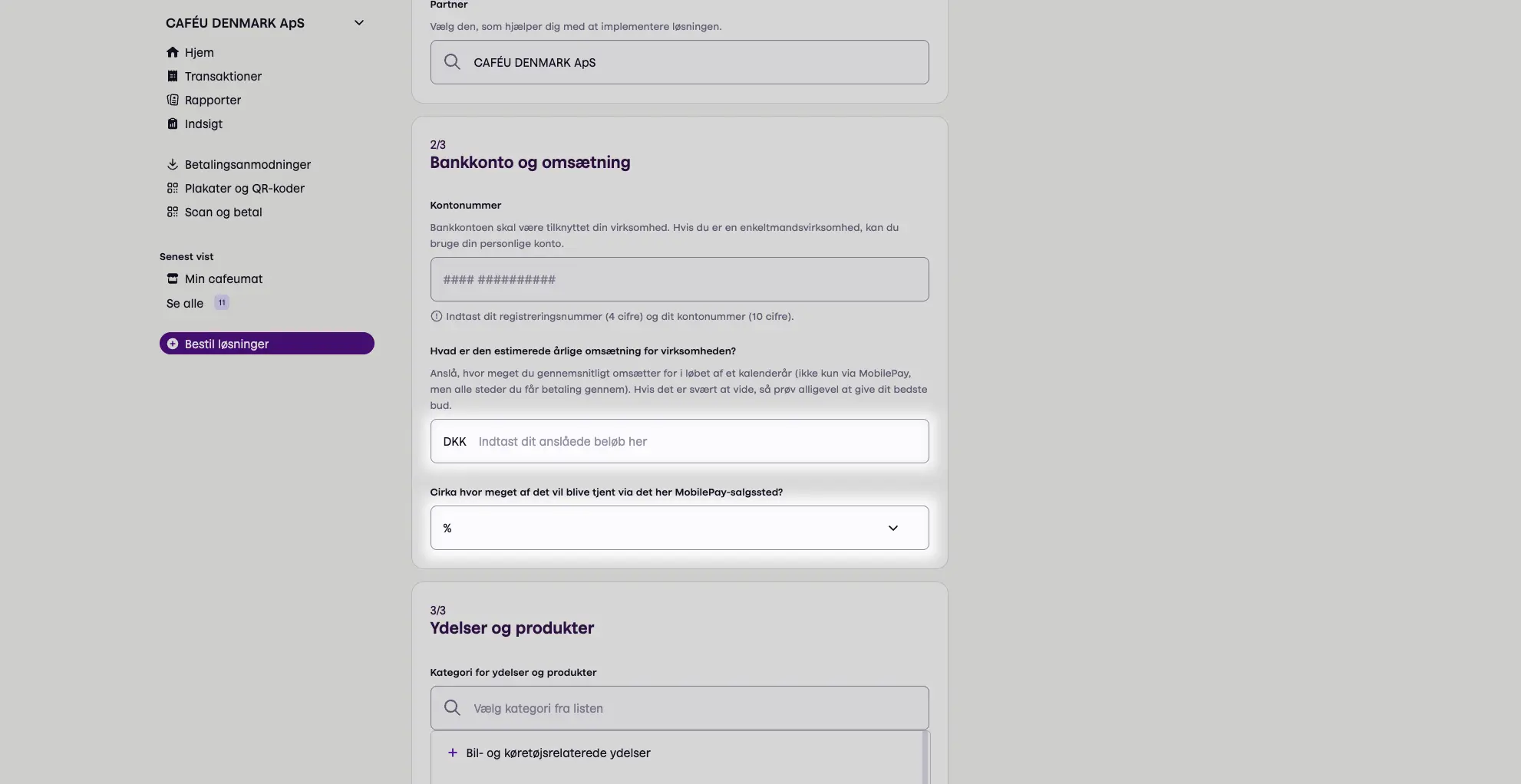Open Transaktioner from the sidebar menu

(x=223, y=76)
